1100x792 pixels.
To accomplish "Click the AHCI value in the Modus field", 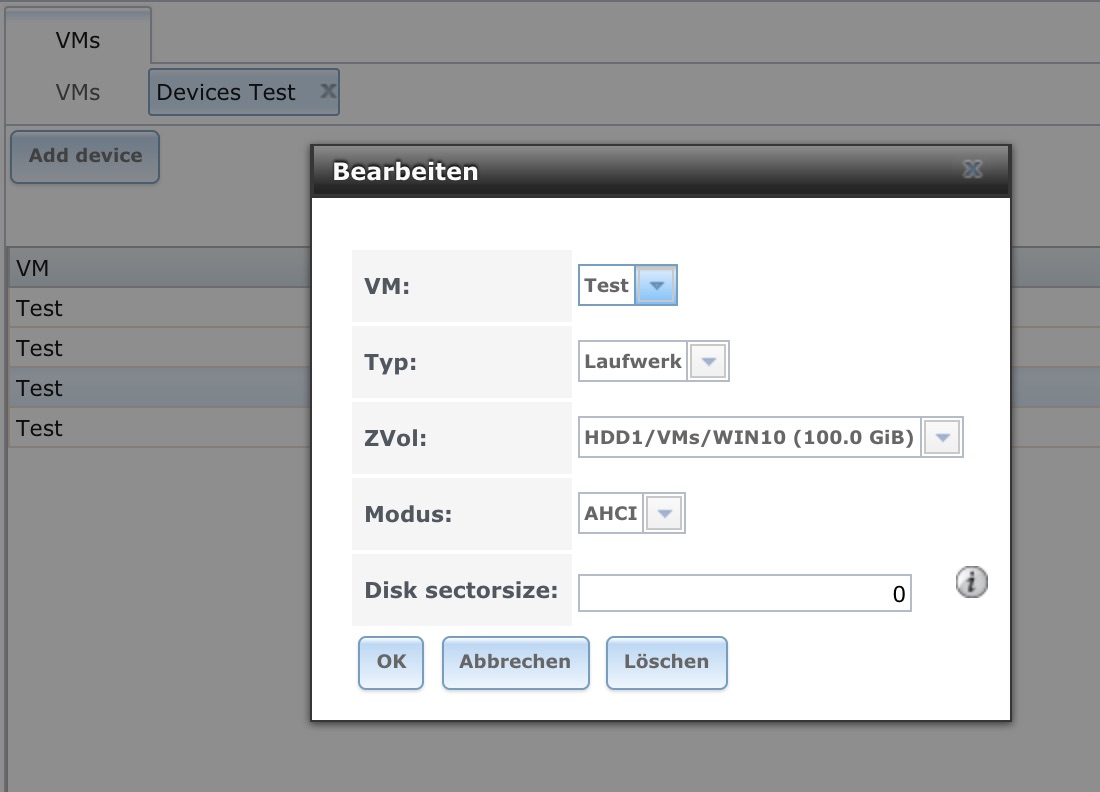I will pyautogui.click(x=612, y=514).
